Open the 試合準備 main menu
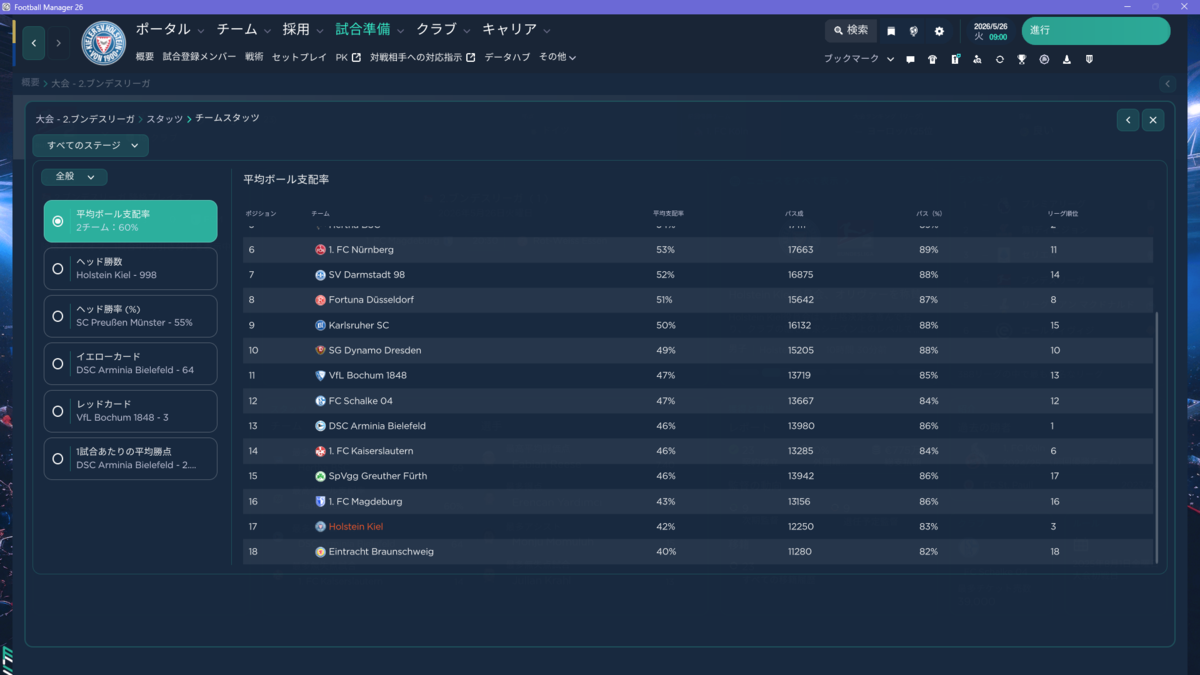The height and width of the screenshot is (675, 1200). [x=363, y=30]
